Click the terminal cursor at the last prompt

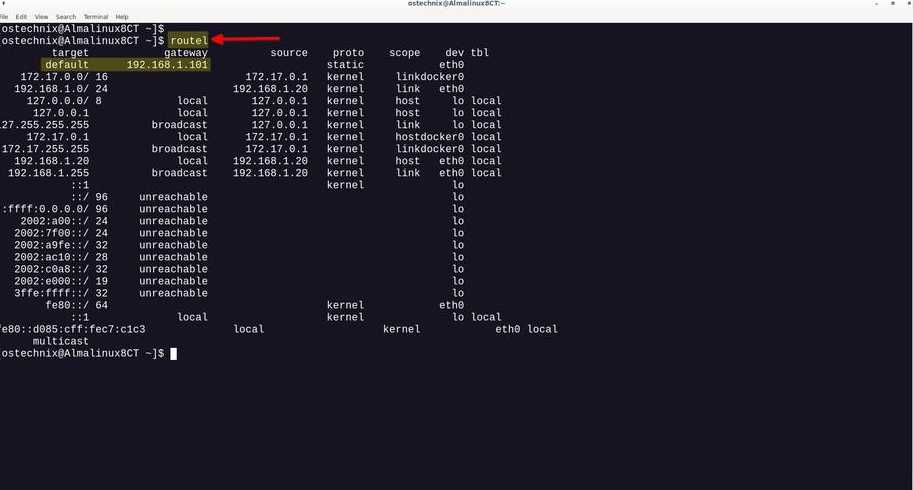point(174,353)
